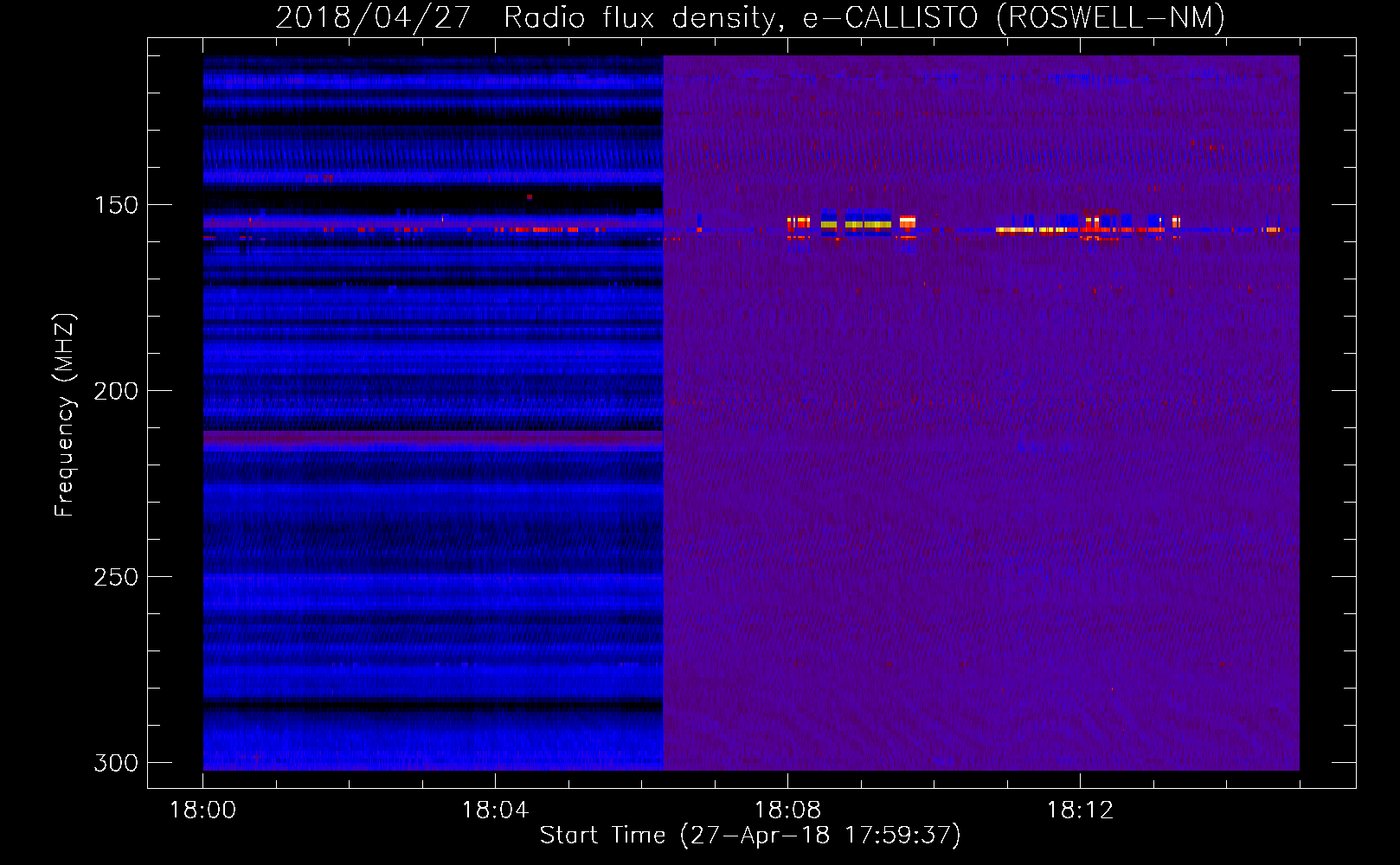Click the 150 frequency tick label
Screen dimensions: 1400x865
116,205
